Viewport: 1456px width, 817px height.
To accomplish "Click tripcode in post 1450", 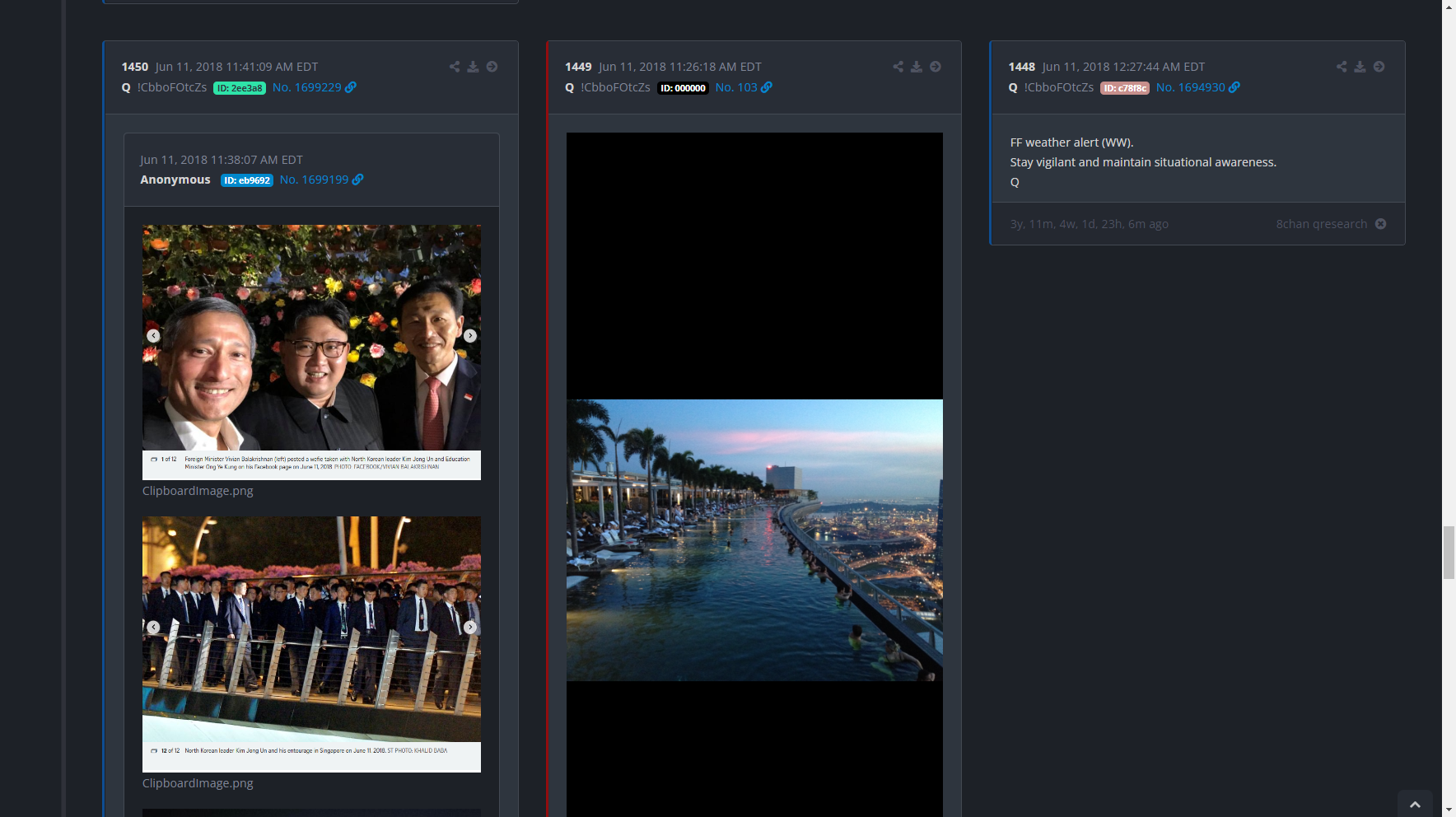I will pos(172,87).
